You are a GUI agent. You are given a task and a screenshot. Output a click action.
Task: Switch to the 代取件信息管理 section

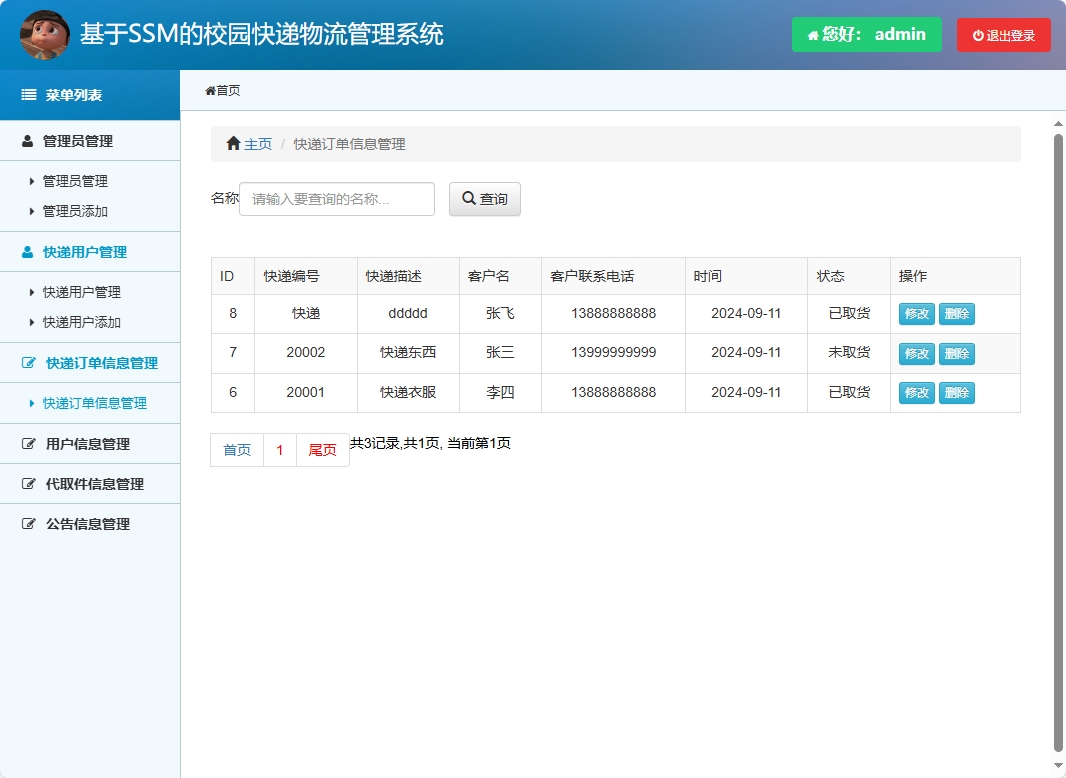87,483
